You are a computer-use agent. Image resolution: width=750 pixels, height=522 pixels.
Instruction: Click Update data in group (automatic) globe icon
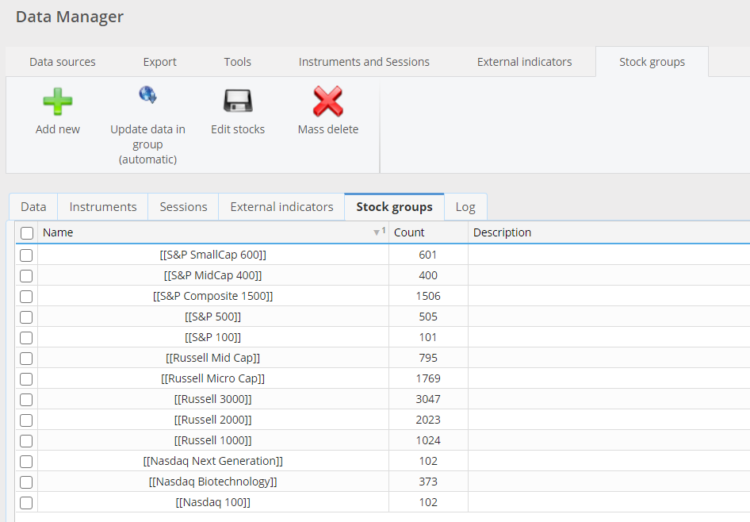[148, 95]
